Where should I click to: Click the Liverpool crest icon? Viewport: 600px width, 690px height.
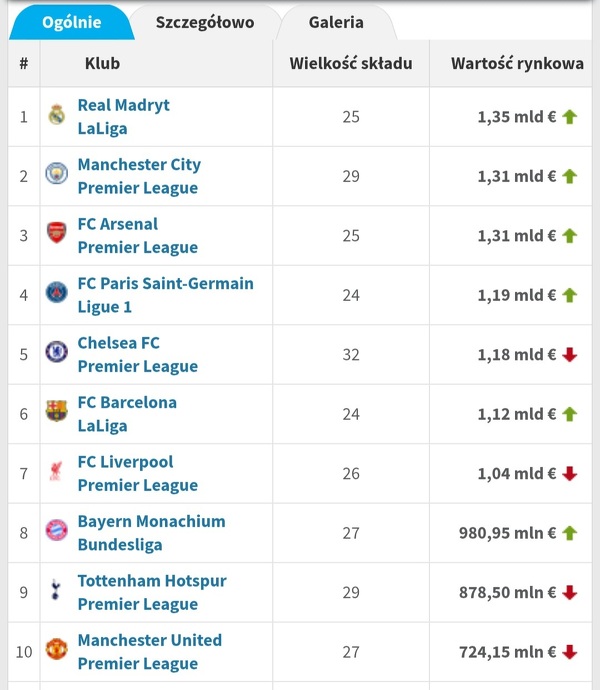(56, 471)
